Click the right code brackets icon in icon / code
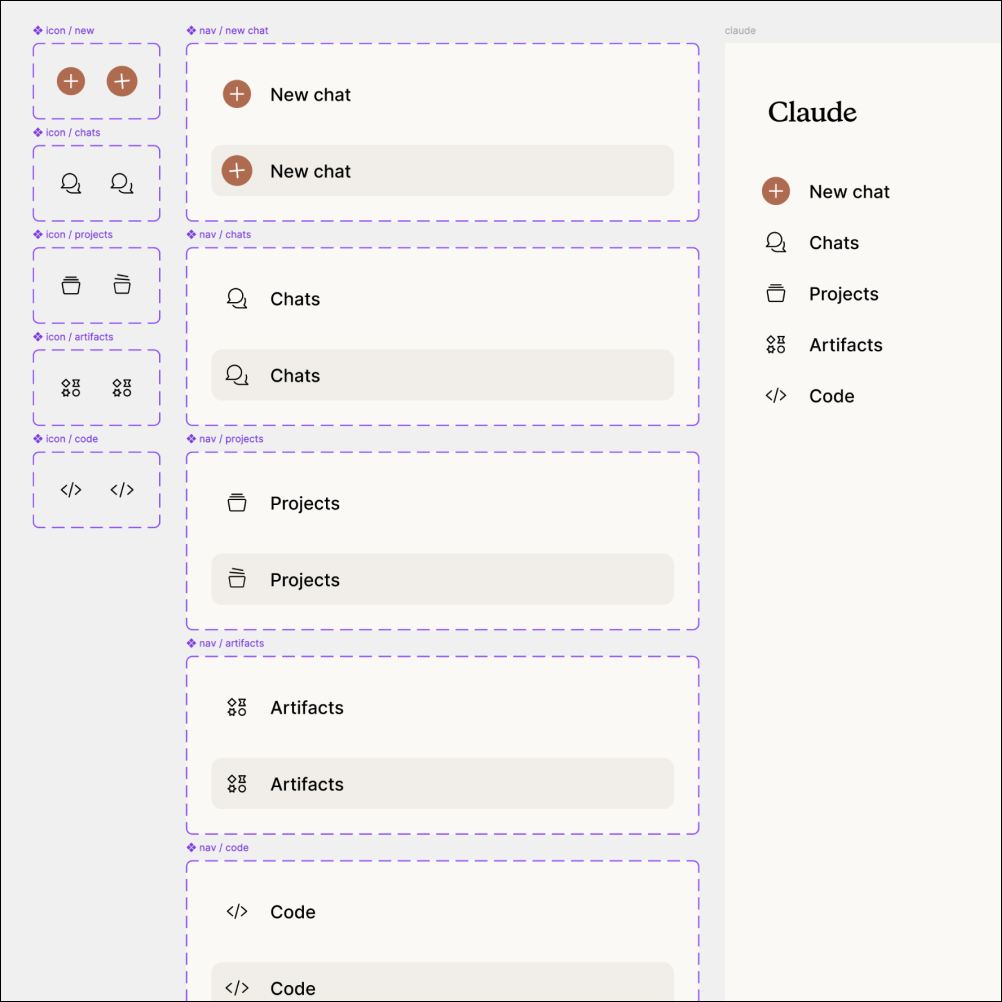This screenshot has height=1002, width=1002. point(122,490)
